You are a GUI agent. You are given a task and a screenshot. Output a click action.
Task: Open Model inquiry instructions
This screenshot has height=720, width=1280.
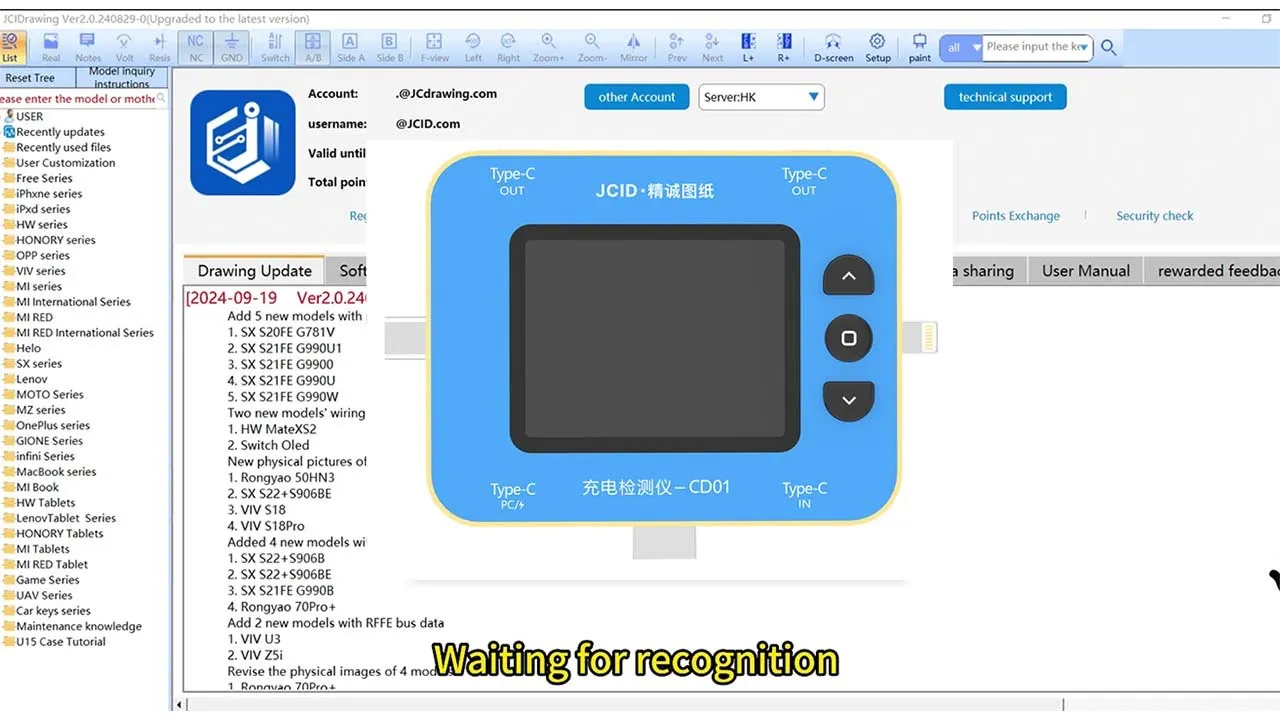pos(122,78)
